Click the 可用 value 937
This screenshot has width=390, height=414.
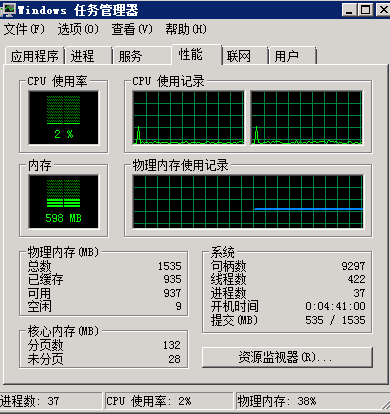click(x=172, y=293)
